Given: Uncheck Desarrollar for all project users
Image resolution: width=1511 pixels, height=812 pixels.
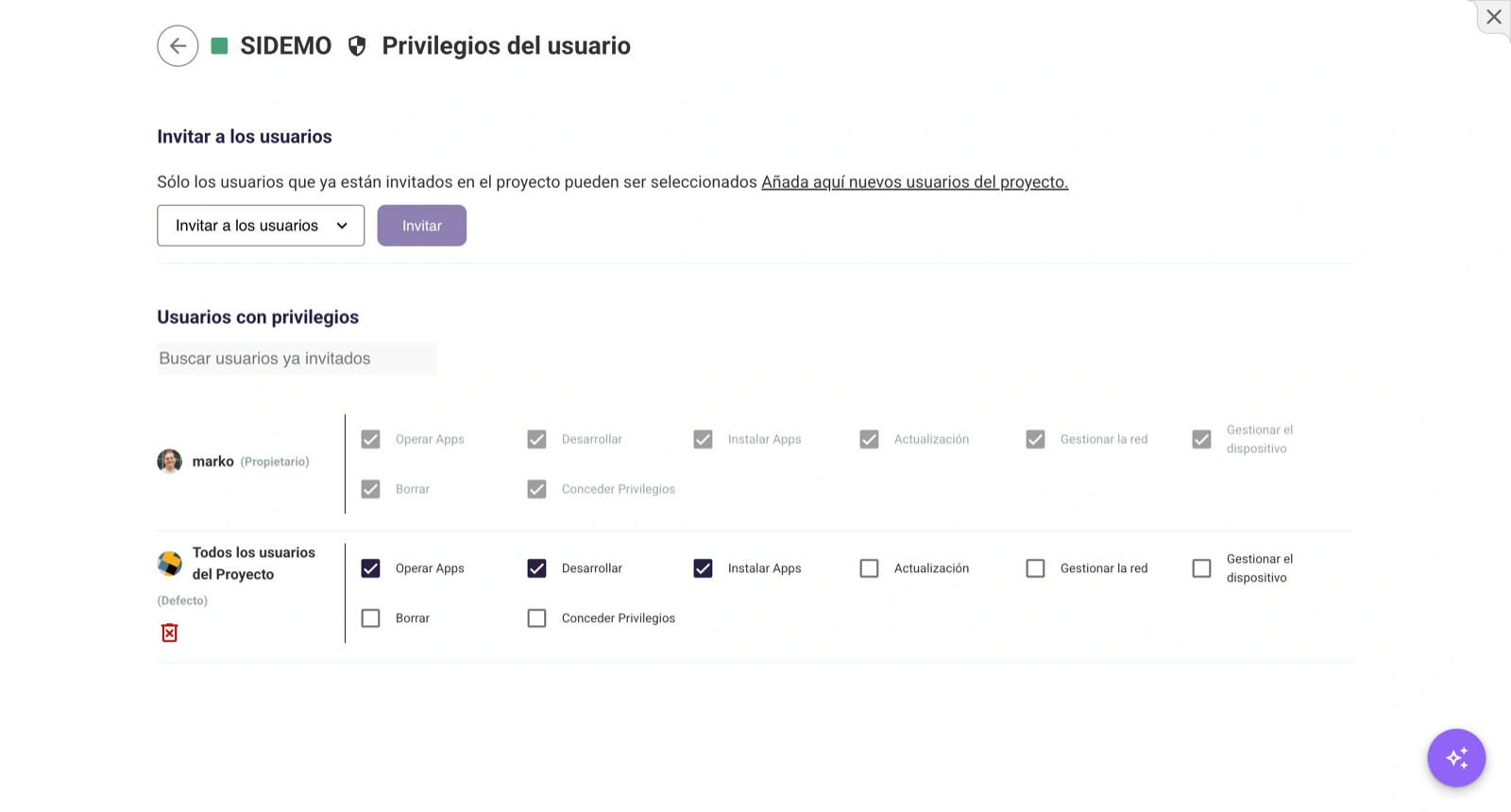Looking at the screenshot, I should click(536, 568).
